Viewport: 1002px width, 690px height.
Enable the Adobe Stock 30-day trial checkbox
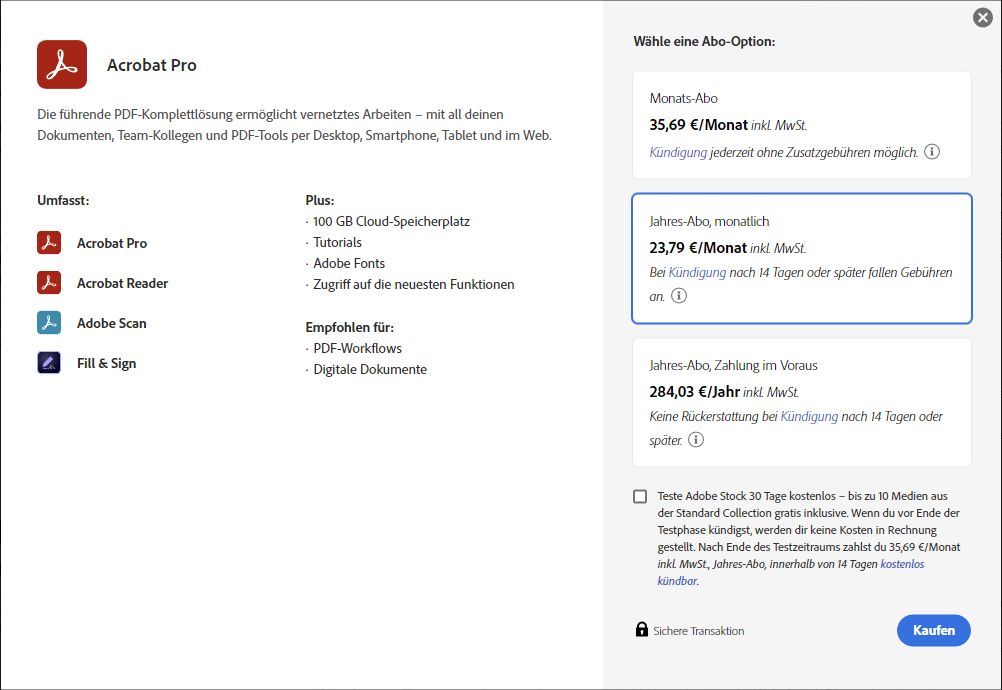[x=640, y=497]
